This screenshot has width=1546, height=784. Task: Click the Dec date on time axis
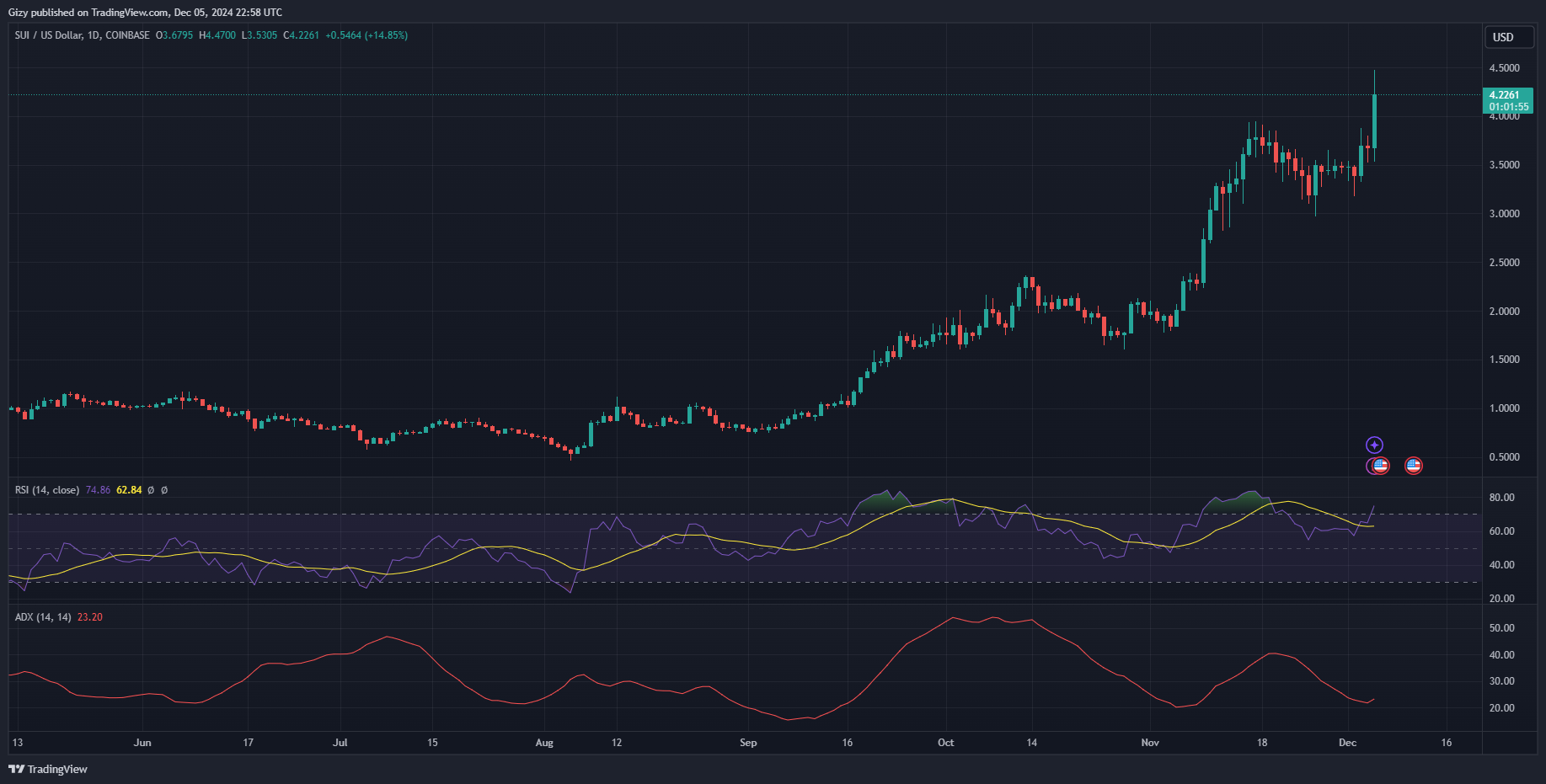pos(1348,743)
